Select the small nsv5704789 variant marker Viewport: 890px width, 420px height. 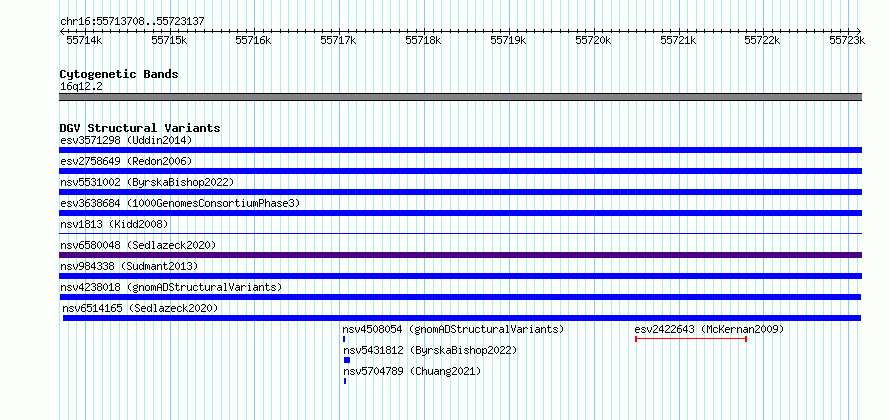345,381
